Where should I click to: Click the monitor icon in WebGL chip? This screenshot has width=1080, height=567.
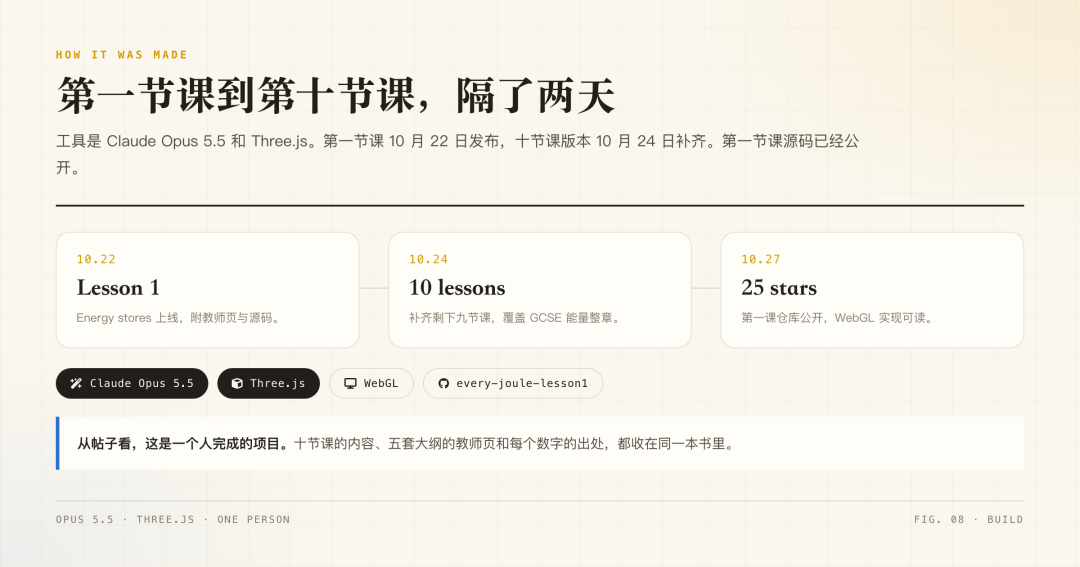[350, 383]
